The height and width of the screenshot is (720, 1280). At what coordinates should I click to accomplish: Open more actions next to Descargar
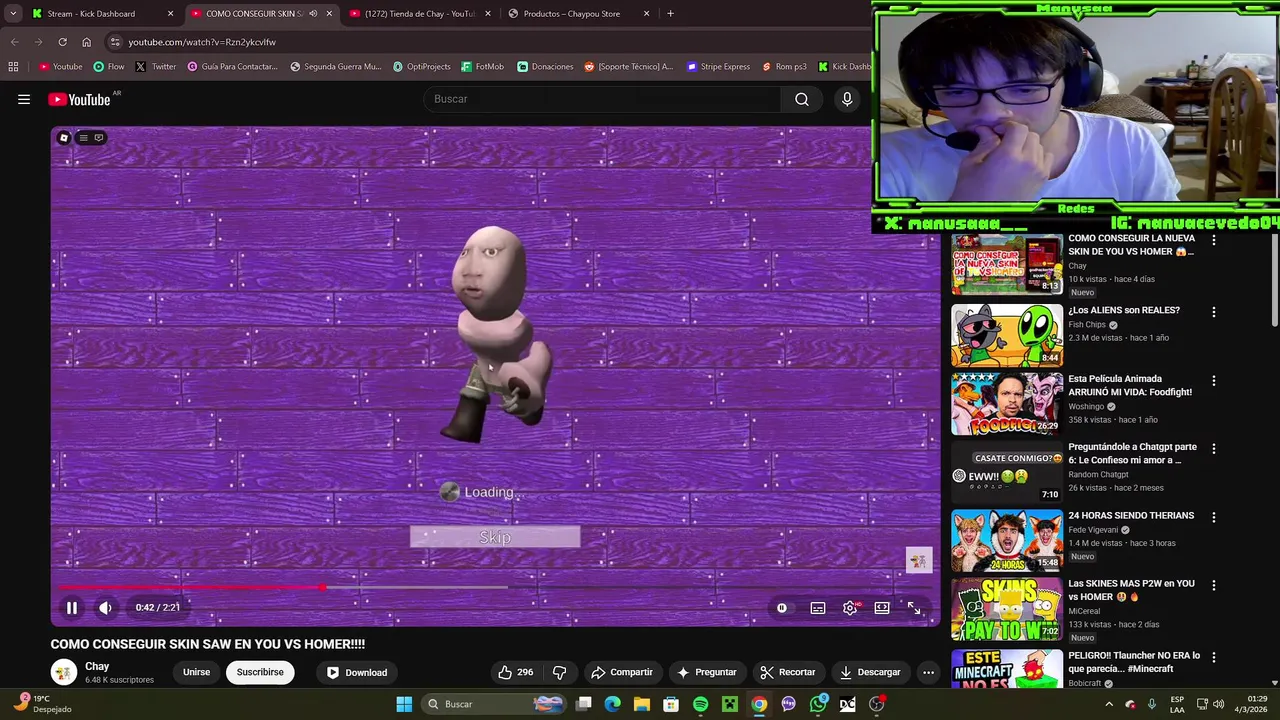pyautogui.click(x=928, y=672)
